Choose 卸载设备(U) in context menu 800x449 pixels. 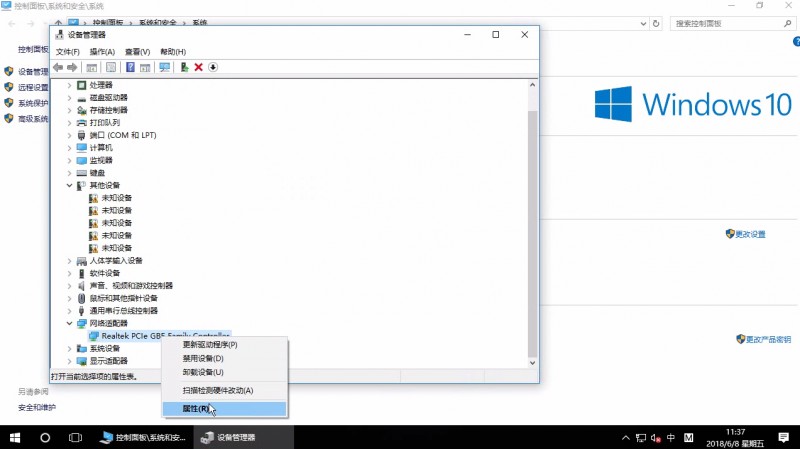pos(224,372)
